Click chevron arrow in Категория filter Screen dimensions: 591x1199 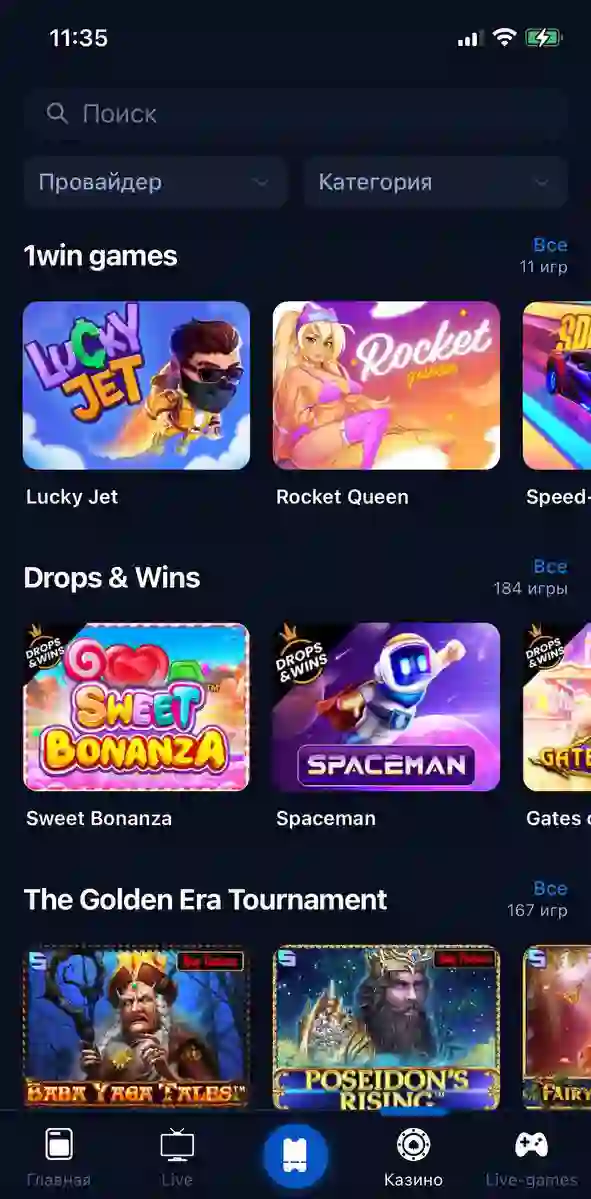pos(542,183)
